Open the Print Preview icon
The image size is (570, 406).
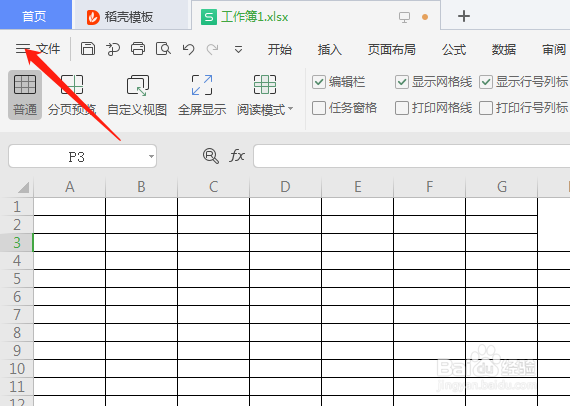tap(163, 49)
